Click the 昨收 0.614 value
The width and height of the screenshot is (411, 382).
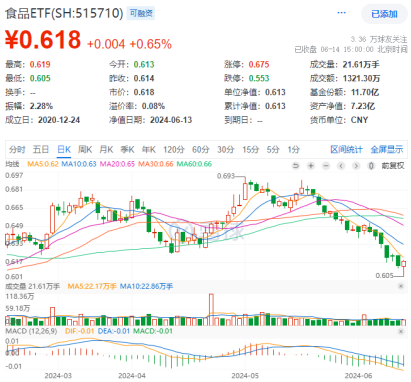tap(144, 78)
